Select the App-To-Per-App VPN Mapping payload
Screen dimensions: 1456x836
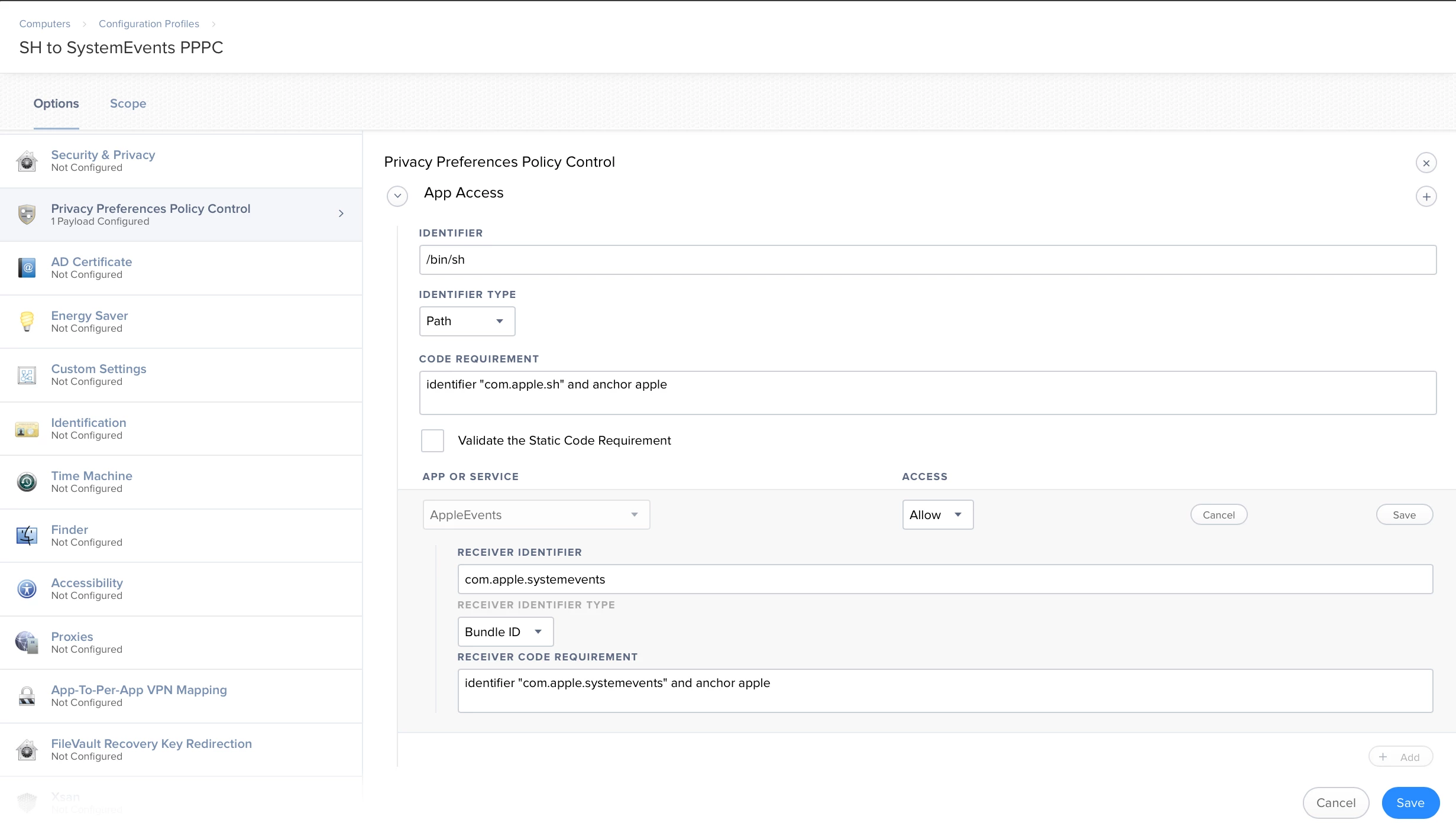(181, 696)
